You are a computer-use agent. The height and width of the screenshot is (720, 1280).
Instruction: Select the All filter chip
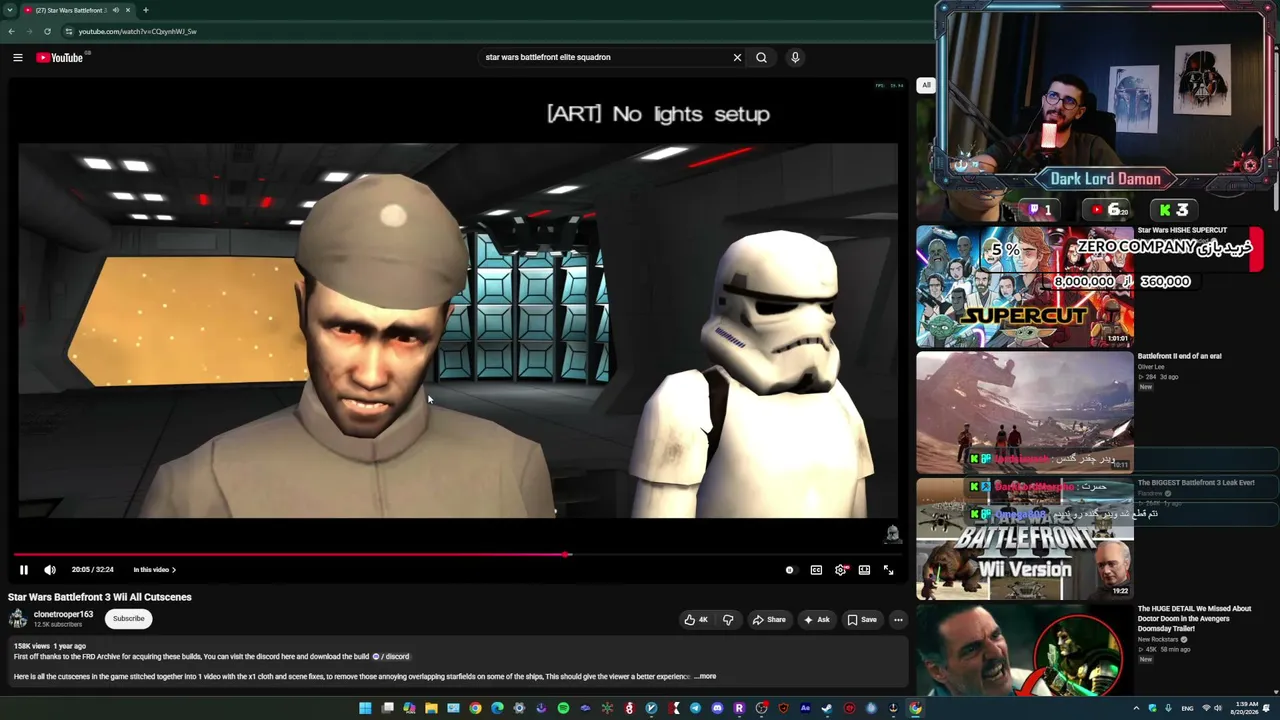926,85
